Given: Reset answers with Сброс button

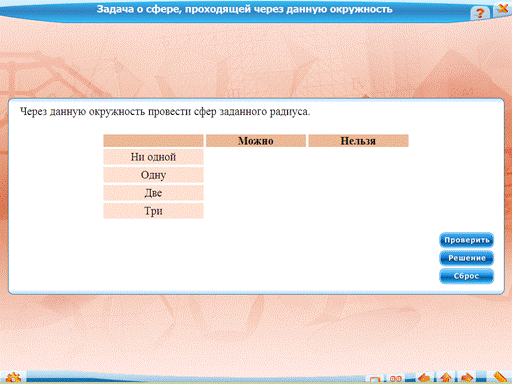Looking at the screenshot, I should point(466,276).
